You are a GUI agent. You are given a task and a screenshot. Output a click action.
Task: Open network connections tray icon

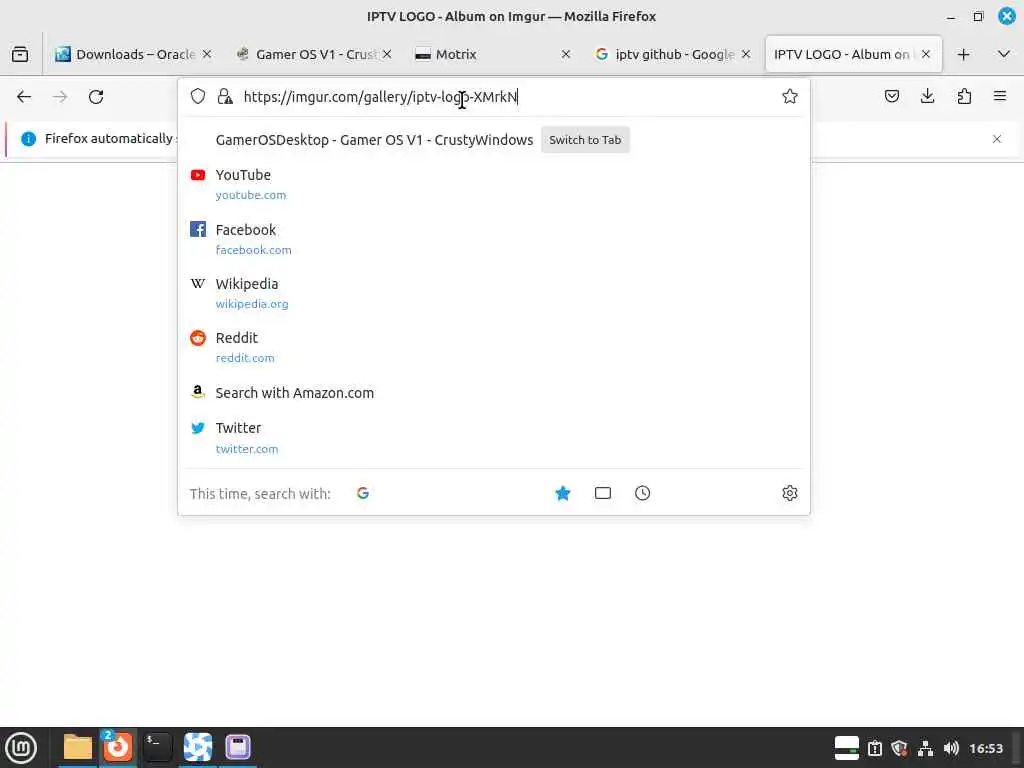pos(925,748)
